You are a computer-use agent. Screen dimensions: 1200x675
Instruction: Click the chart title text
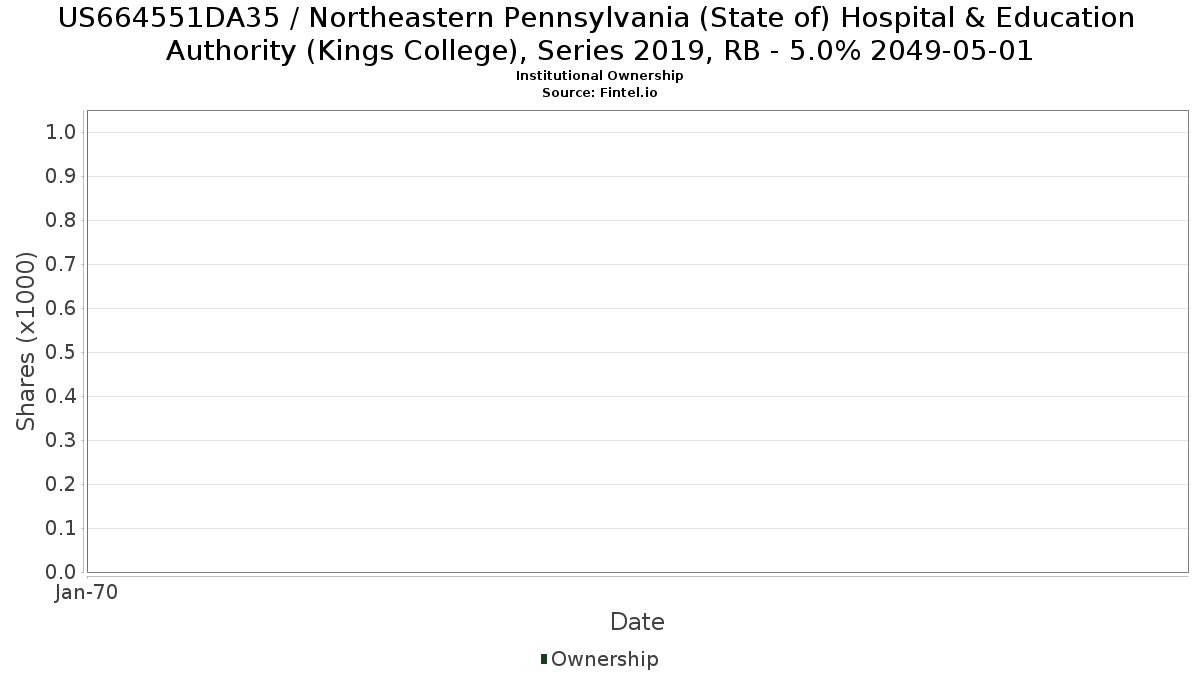coord(599,34)
